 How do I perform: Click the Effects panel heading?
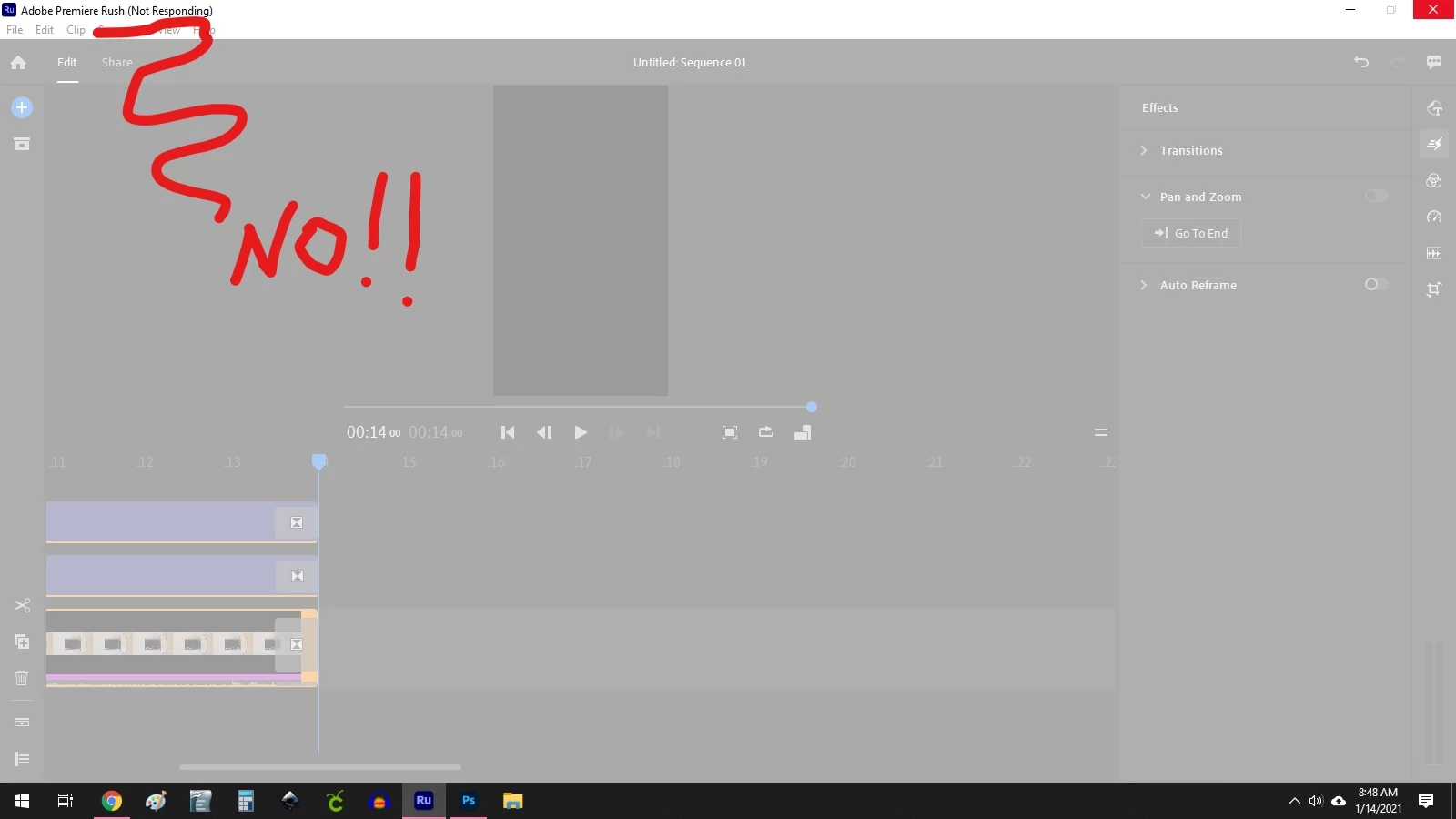[1160, 107]
